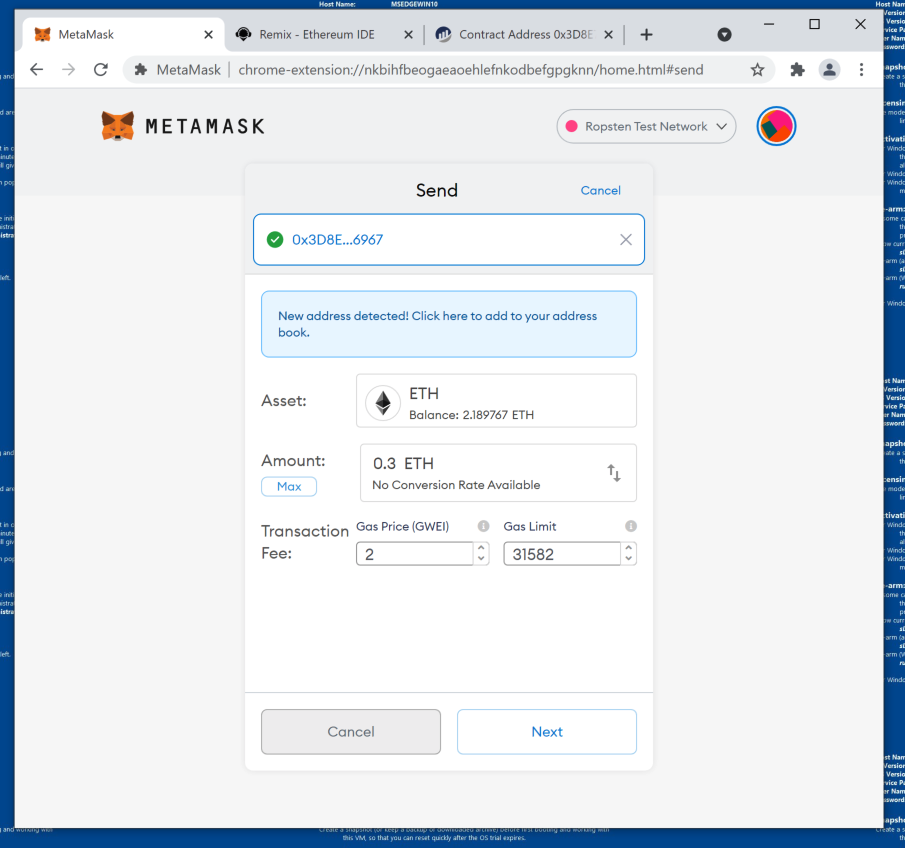This screenshot has height=848, width=905.
Task: Swap amount currency with arrows icon
Action: pos(614,473)
